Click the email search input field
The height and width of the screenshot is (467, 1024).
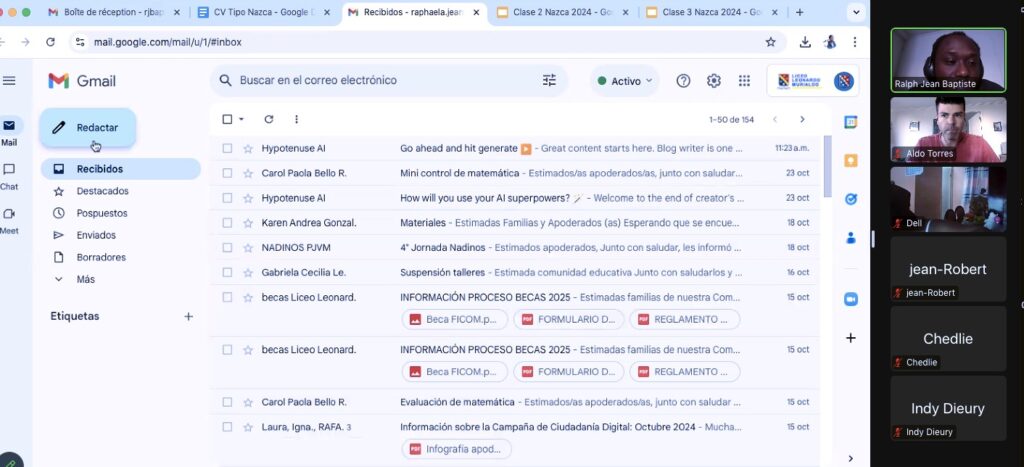380,80
